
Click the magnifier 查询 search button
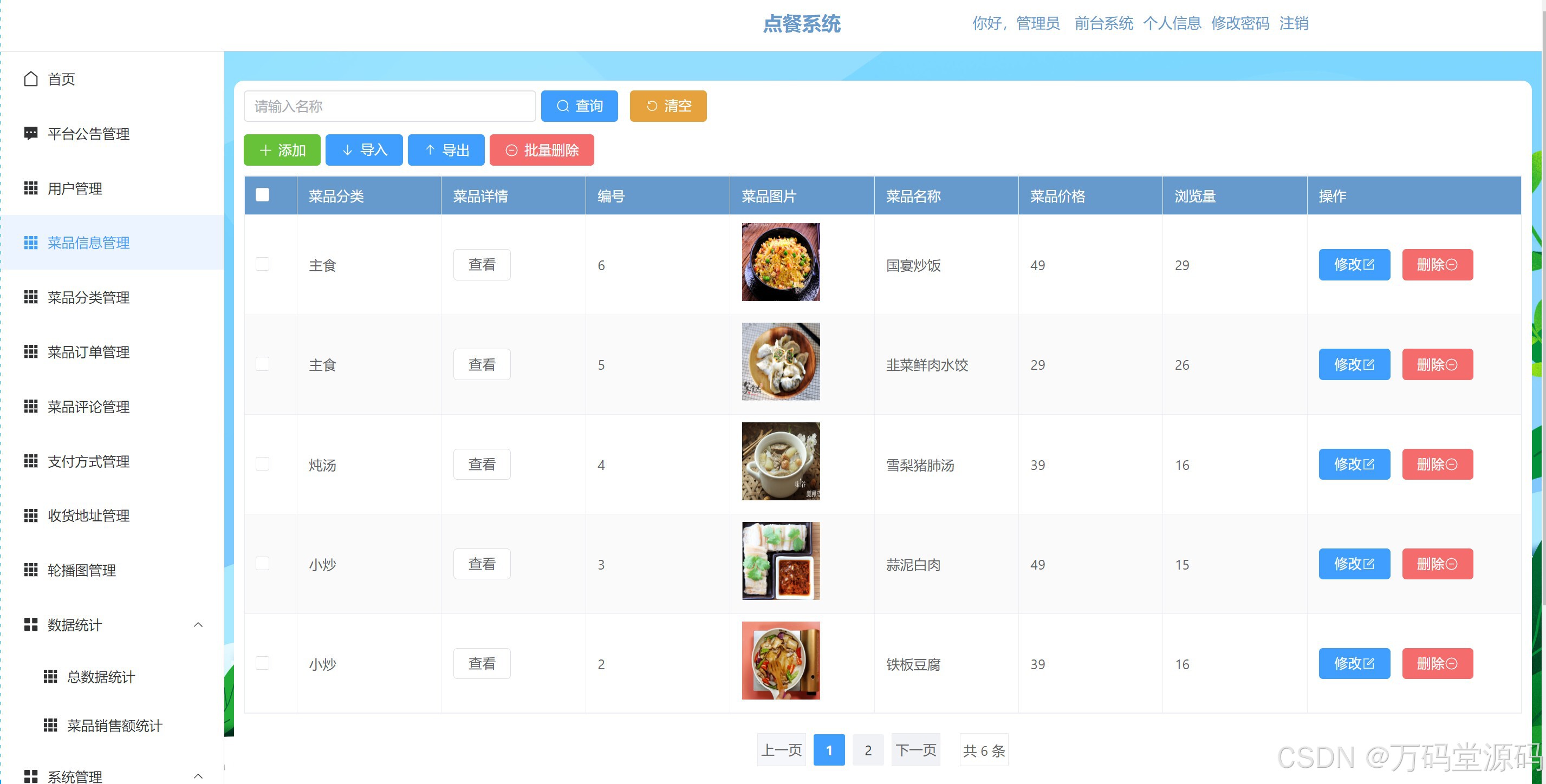[x=579, y=106]
